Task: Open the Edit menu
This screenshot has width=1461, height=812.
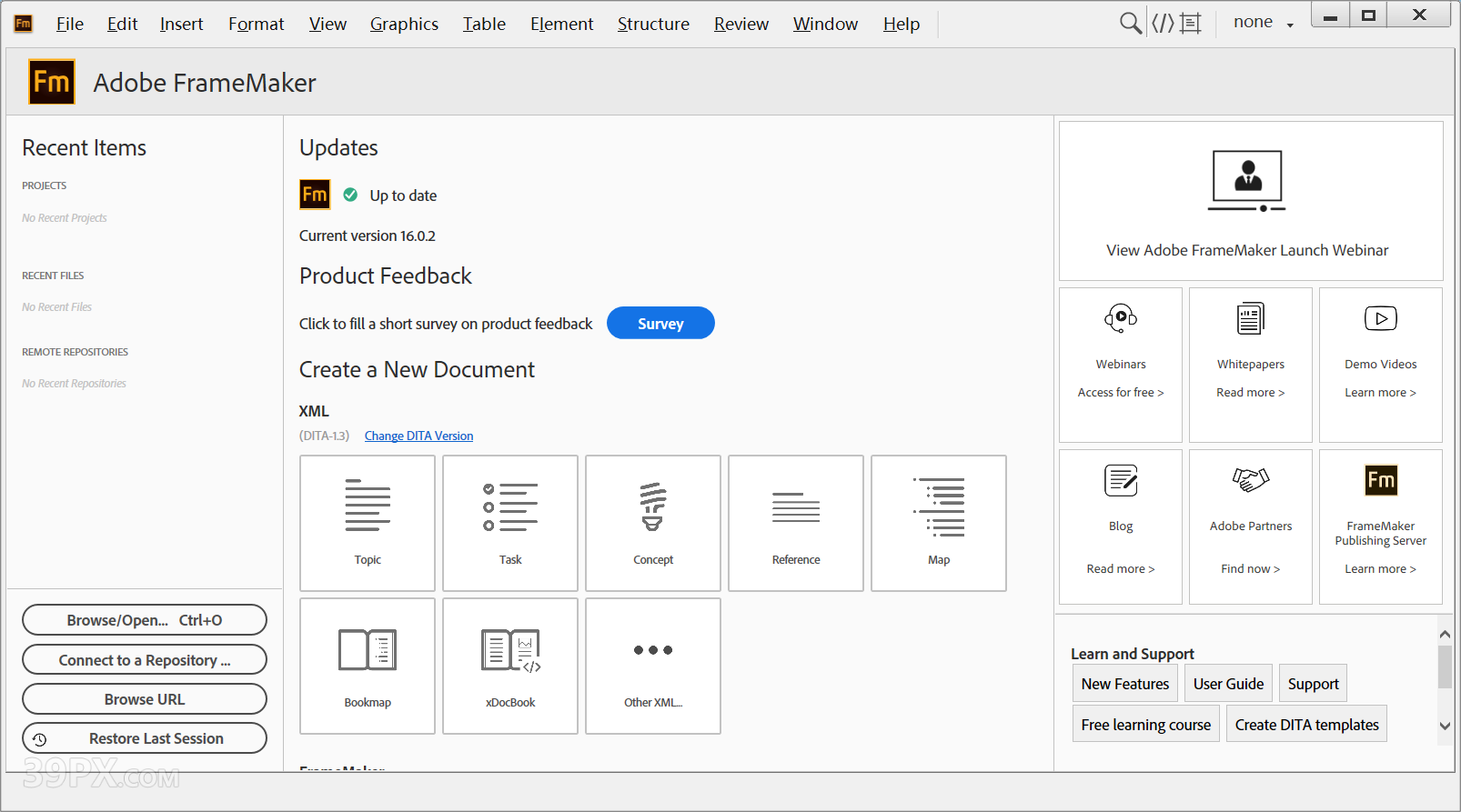Action: (122, 24)
